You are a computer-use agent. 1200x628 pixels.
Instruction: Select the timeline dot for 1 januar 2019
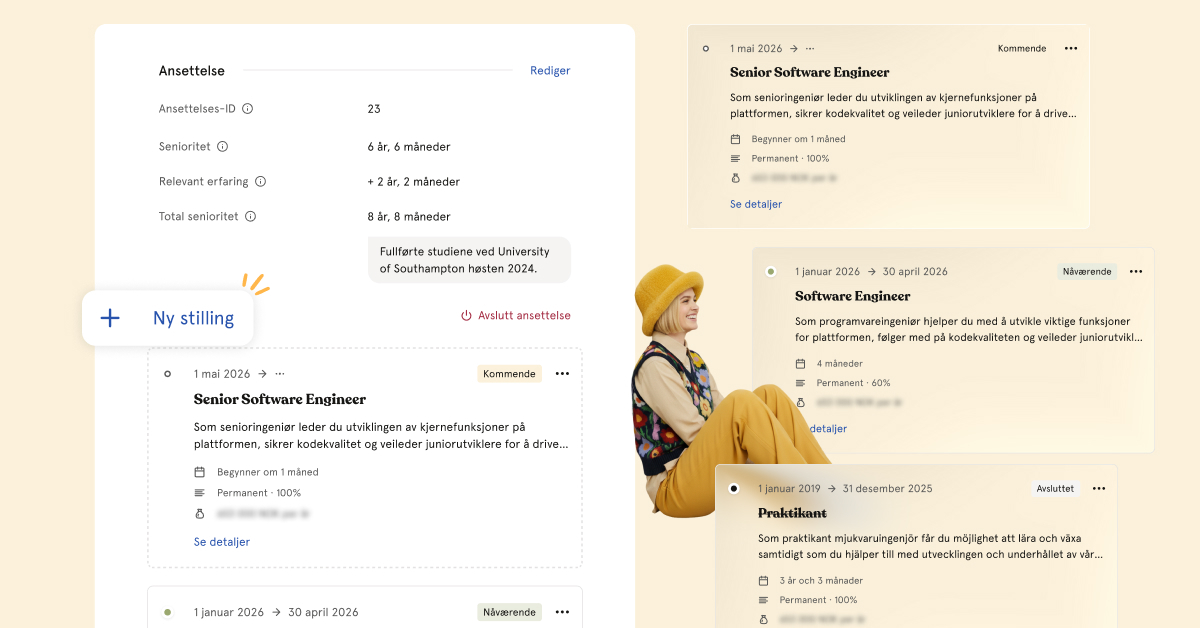734,489
